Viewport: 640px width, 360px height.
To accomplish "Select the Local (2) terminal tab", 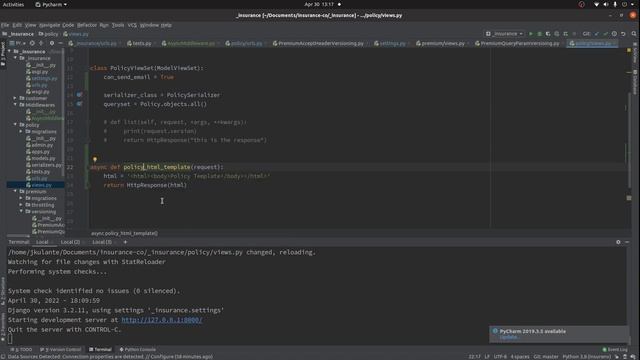I will coord(70,242).
